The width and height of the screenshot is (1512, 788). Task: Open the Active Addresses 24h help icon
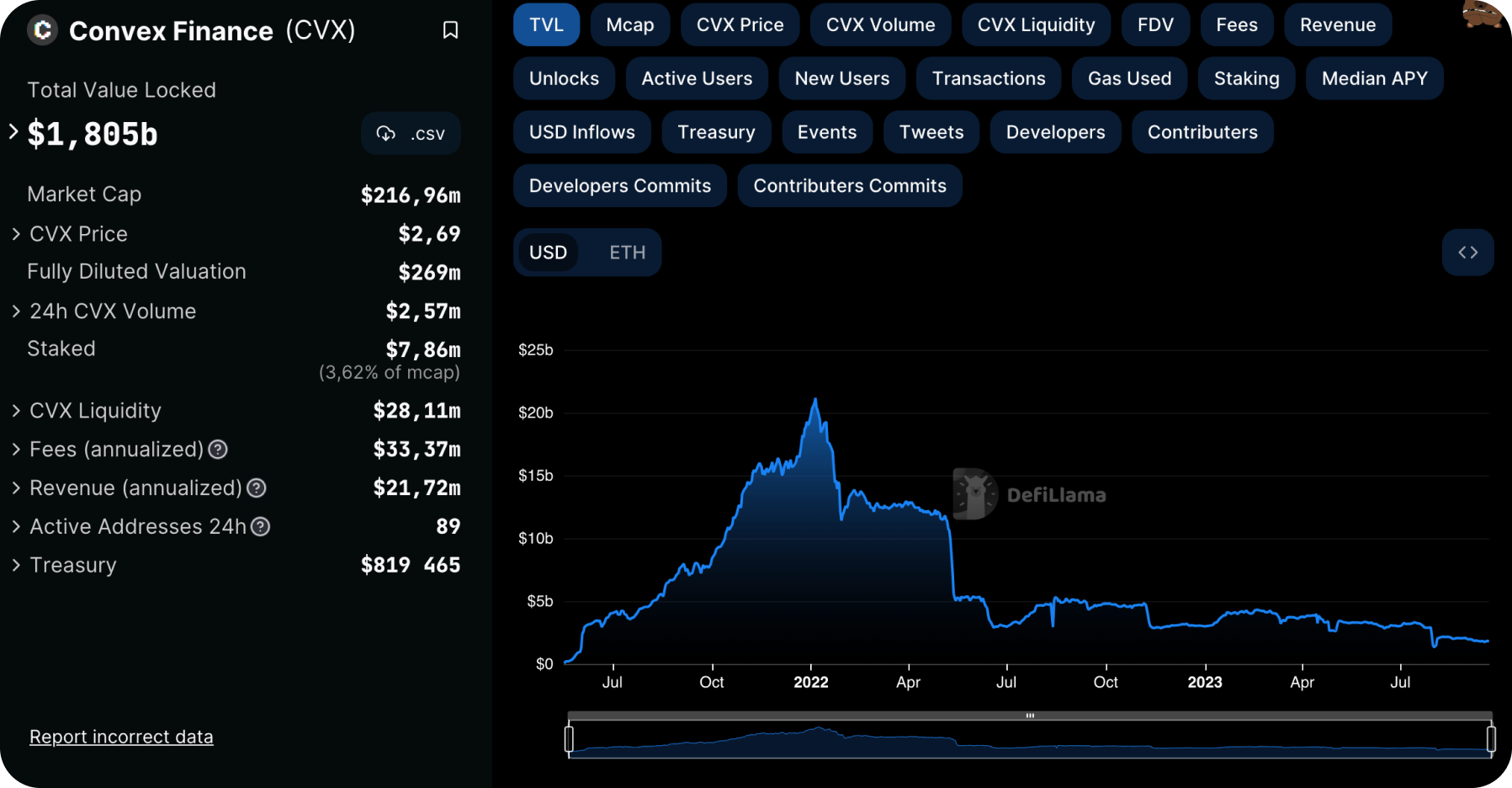pos(261,527)
